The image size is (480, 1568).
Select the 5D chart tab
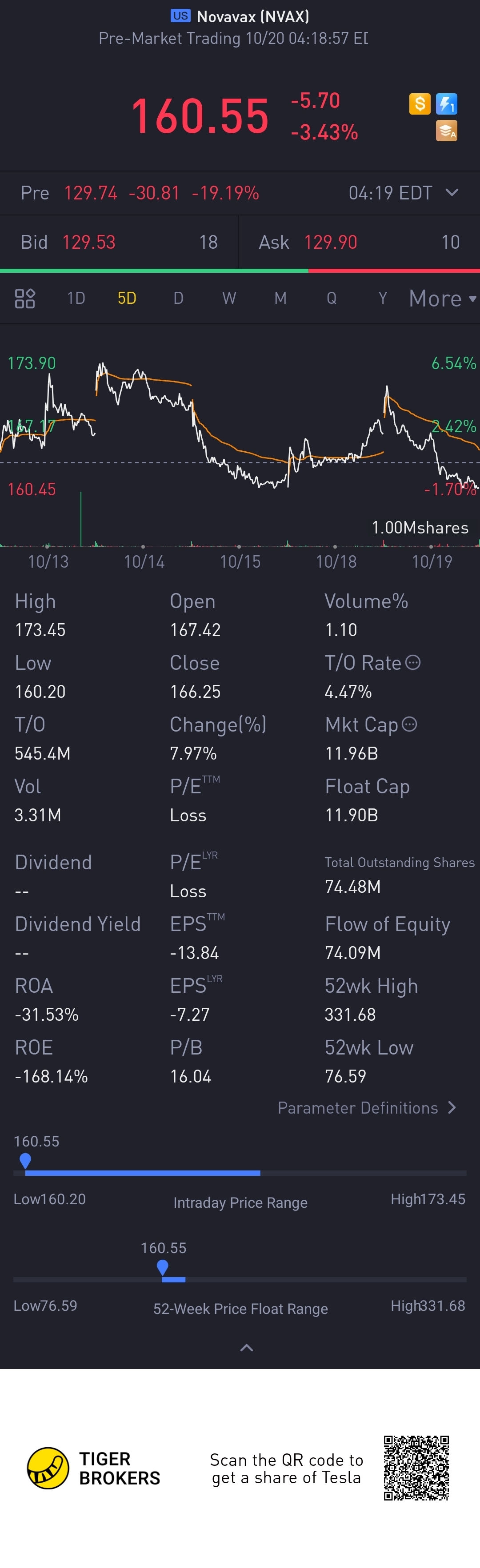(127, 298)
